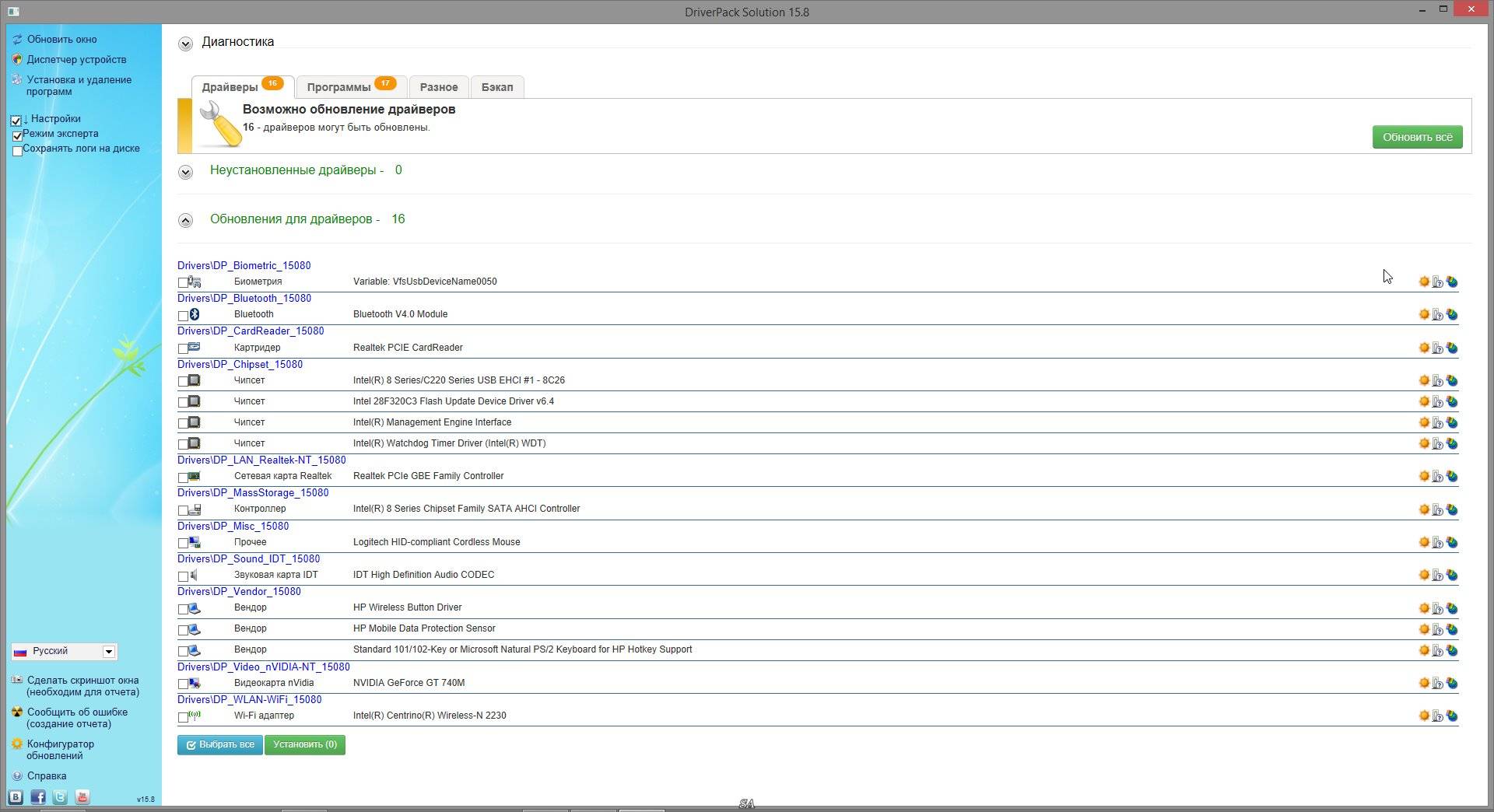Viewport: 1494px width, 812px height.
Task: Open Drivers\DP_Video_nVIDIA-NT_15080 link
Action: tap(264, 667)
